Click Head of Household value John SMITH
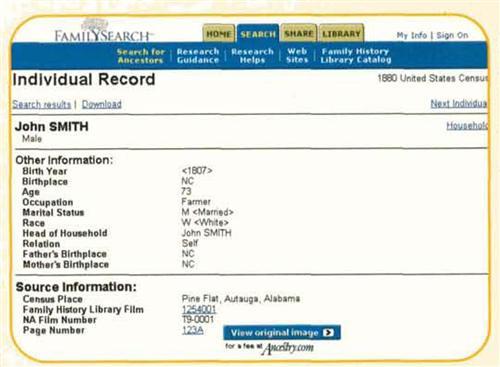The width and height of the screenshot is (500, 367). click(x=207, y=233)
